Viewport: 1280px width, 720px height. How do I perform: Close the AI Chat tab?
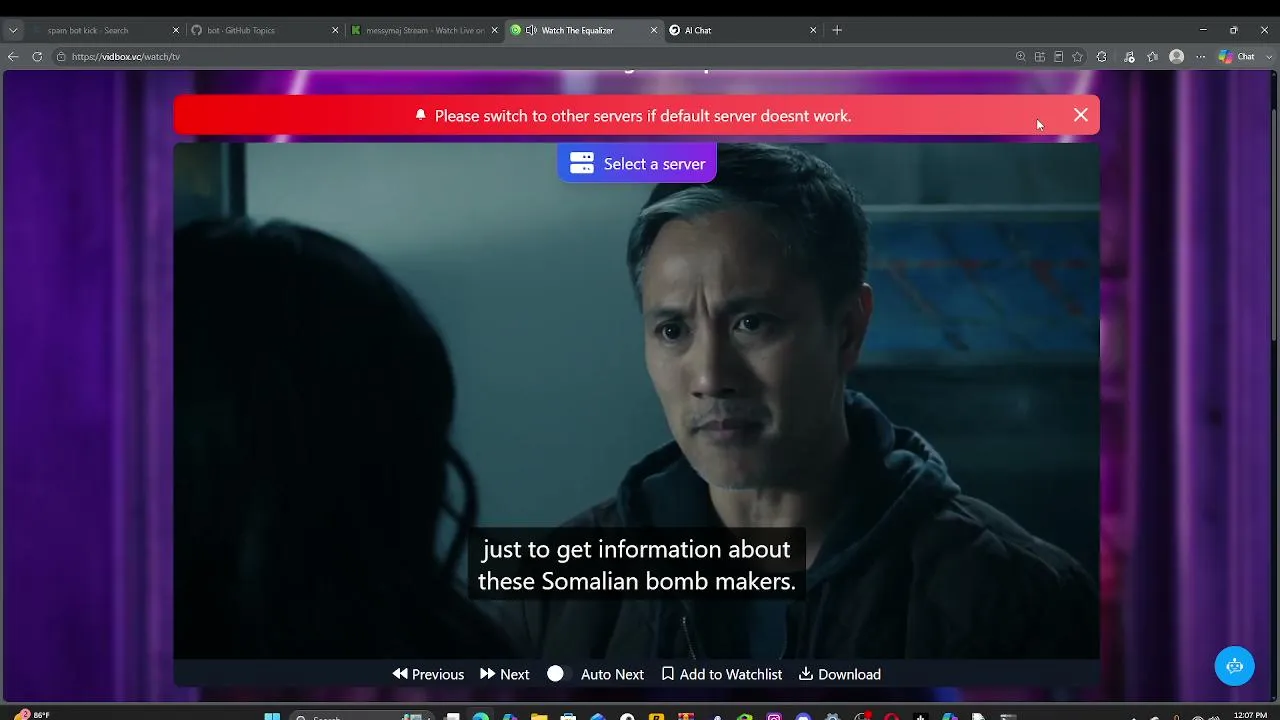tap(813, 30)
